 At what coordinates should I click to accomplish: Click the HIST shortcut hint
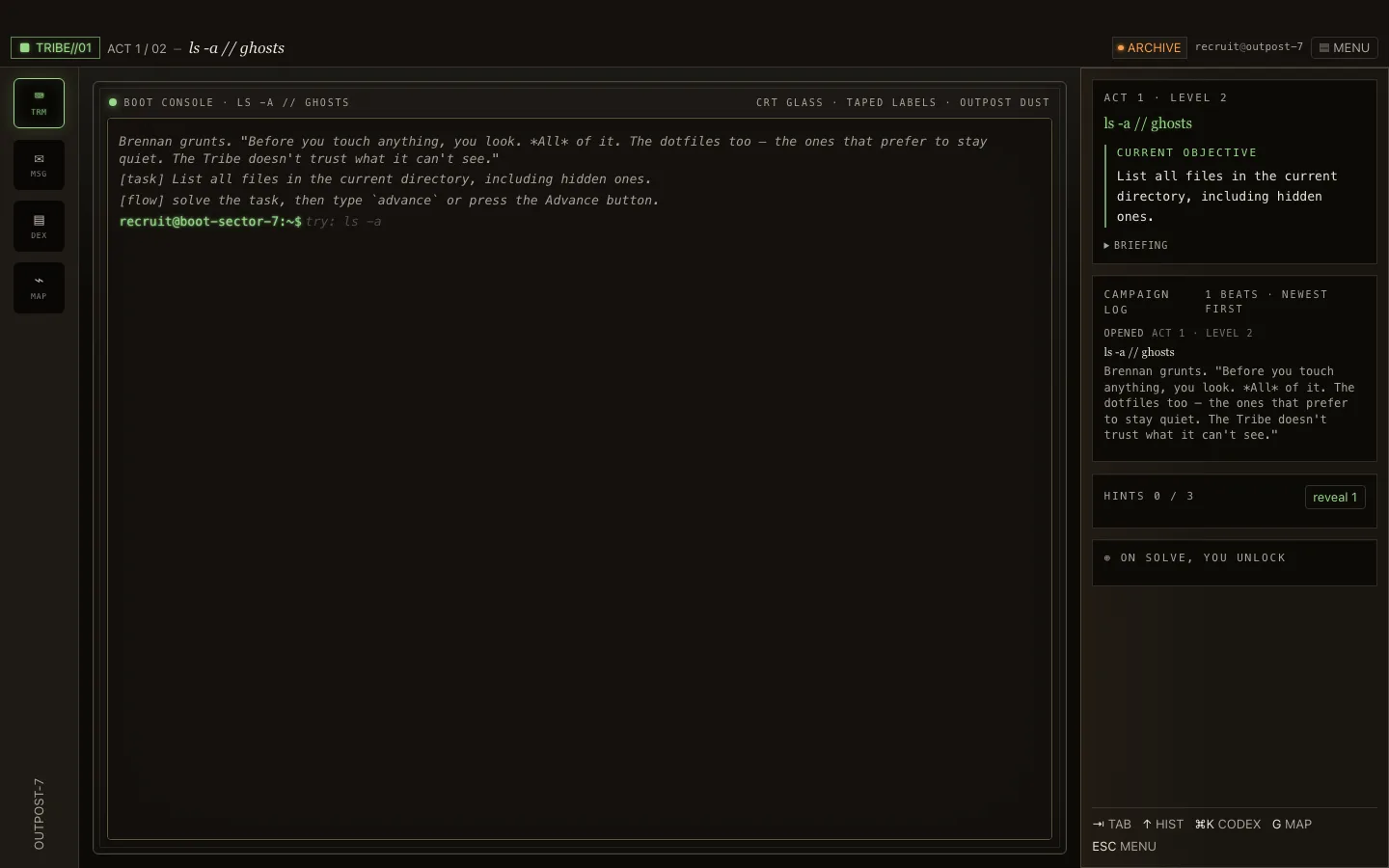[x=1162, y=825]
